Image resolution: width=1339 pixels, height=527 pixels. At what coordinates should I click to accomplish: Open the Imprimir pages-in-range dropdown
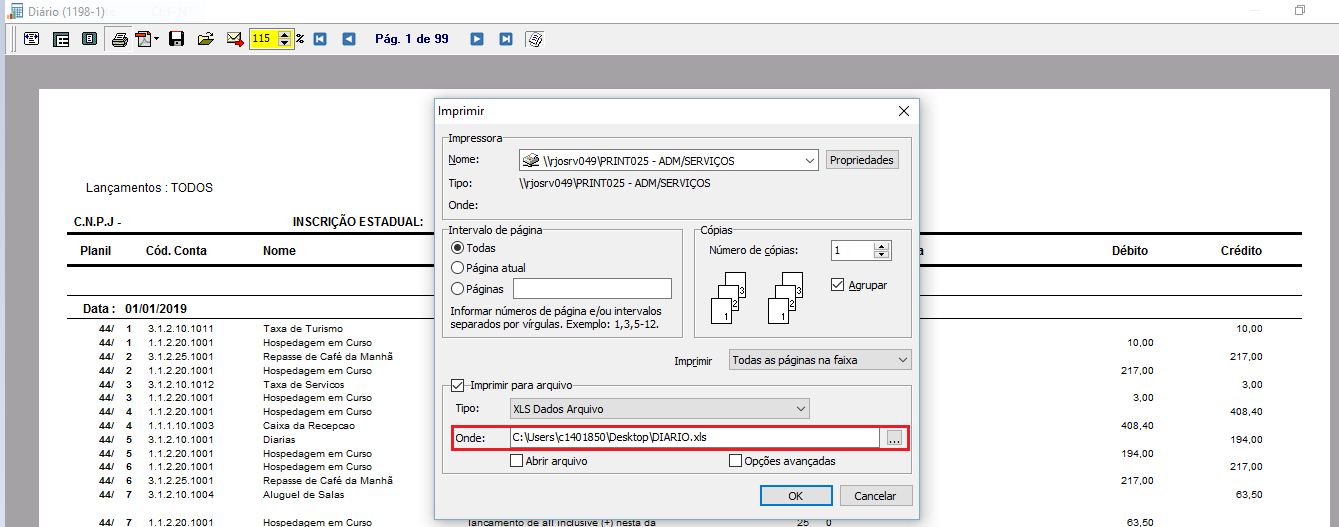(x=819, y=359)
